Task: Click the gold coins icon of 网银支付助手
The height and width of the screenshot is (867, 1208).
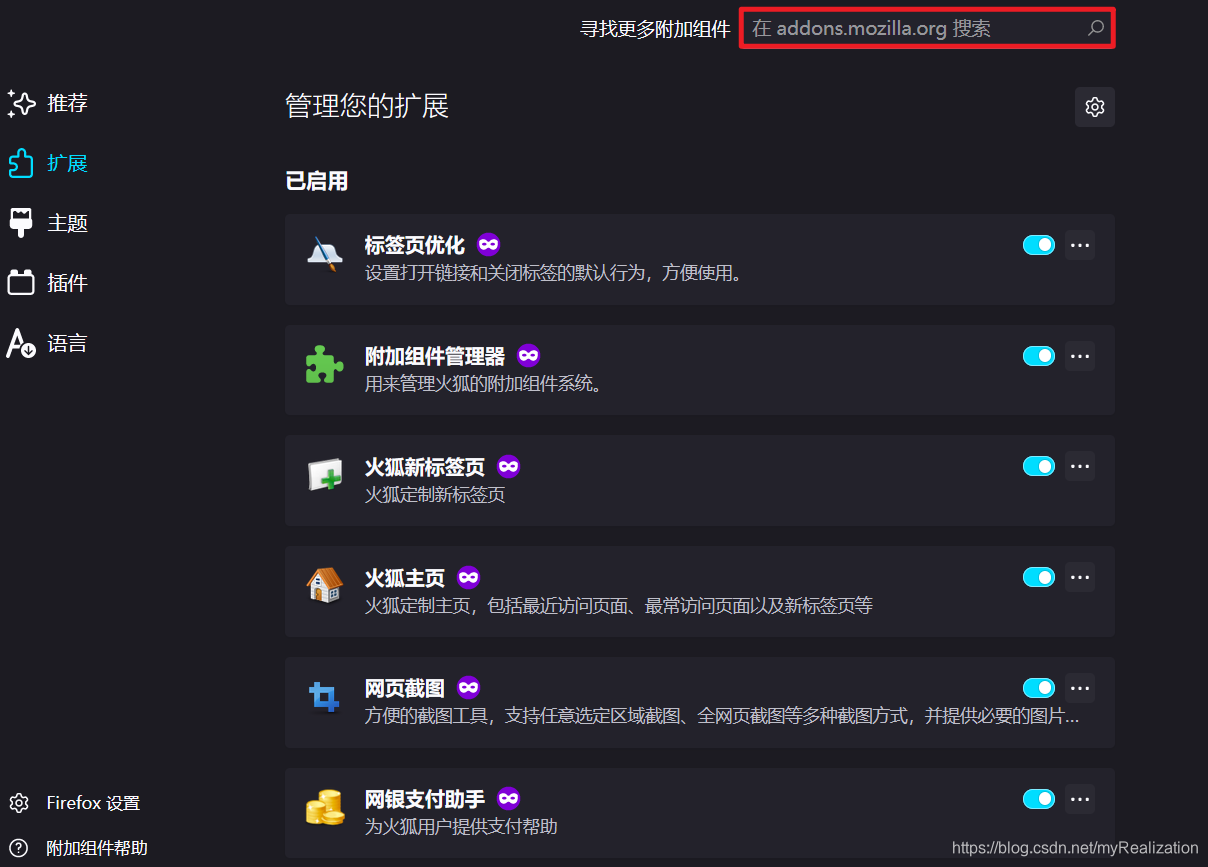Action: pos(324,807)
